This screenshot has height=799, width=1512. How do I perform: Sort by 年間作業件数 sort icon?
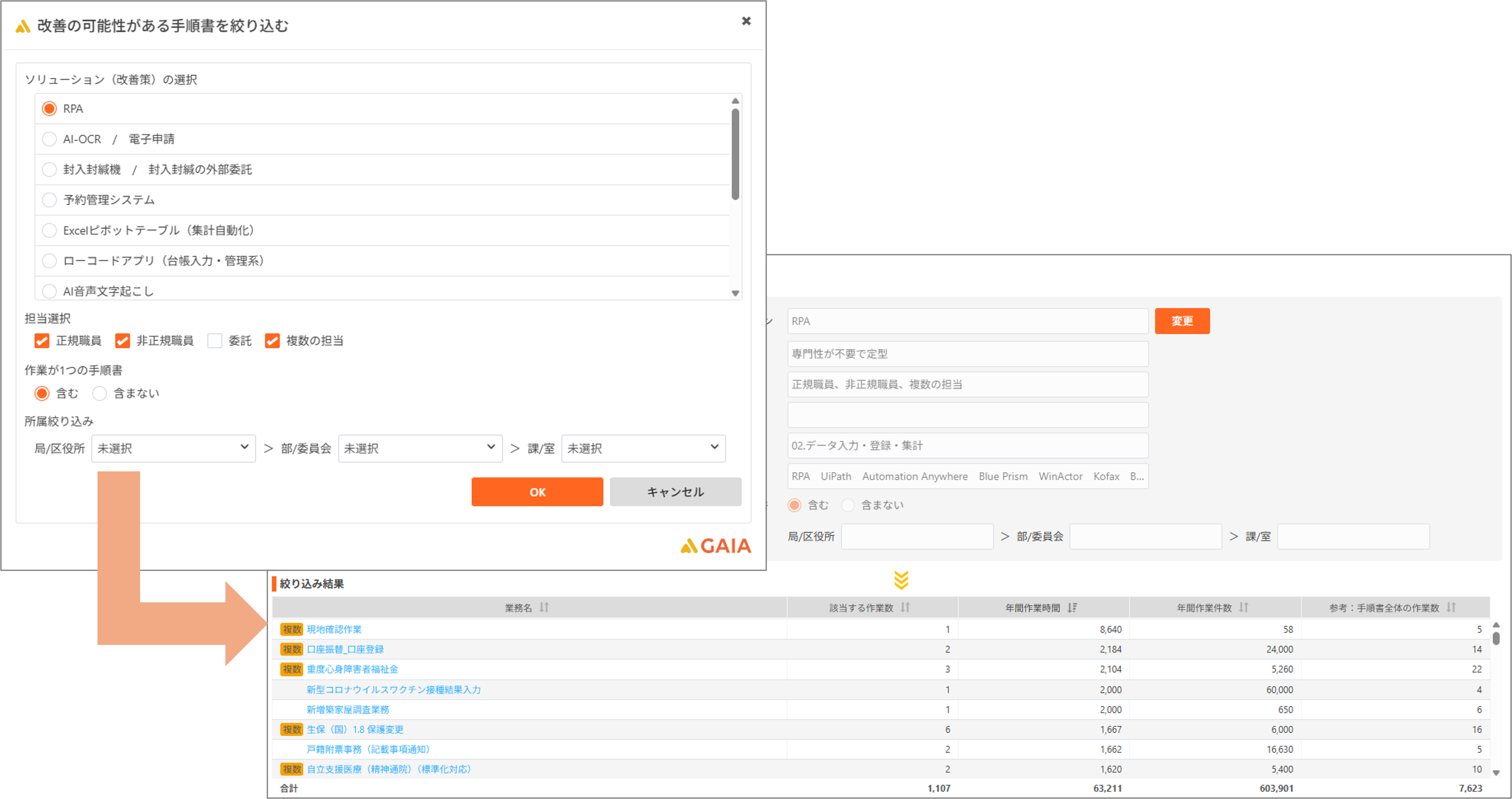click(1243, 607)
